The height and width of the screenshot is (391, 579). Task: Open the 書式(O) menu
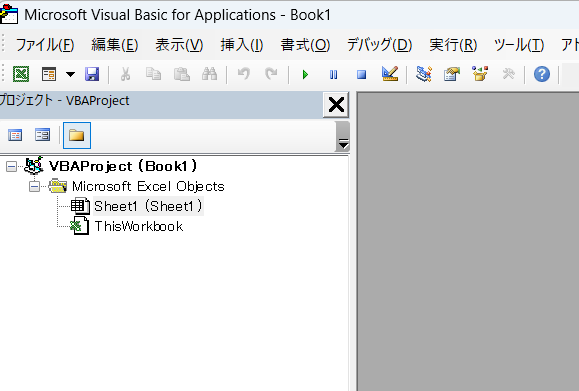(x=305, y=45)
